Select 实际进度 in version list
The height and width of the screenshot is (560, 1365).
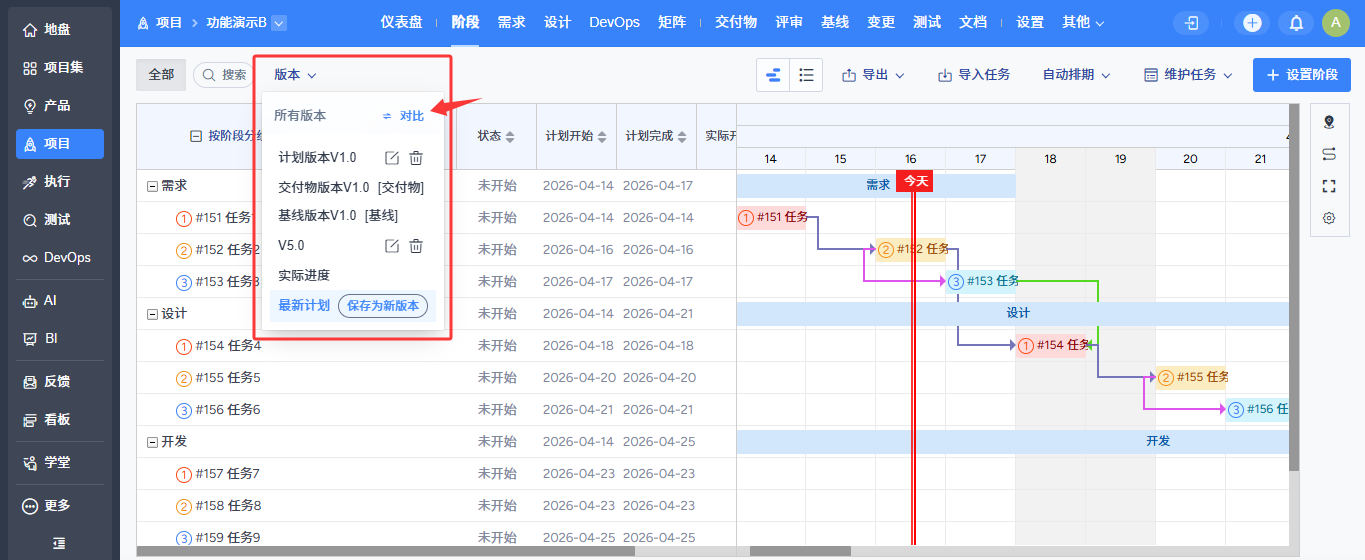pos(304,275)
